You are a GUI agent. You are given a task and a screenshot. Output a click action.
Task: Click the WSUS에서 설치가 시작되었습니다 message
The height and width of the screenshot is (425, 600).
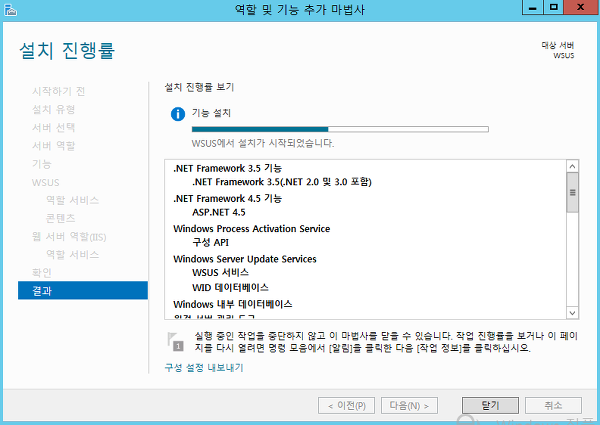[263, 143]
